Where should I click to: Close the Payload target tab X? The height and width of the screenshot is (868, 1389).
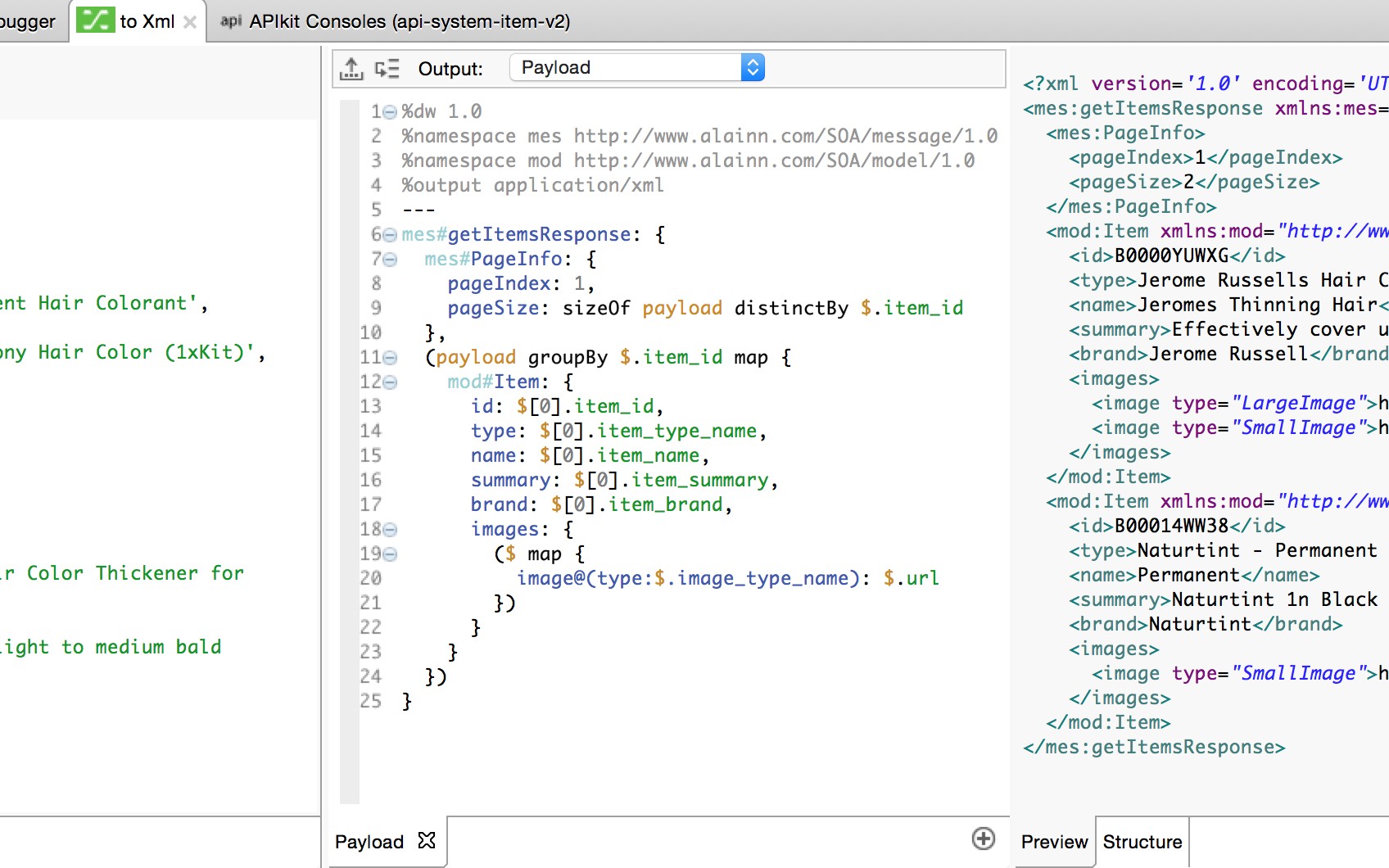pyautogui.click(x=427, y=841)
